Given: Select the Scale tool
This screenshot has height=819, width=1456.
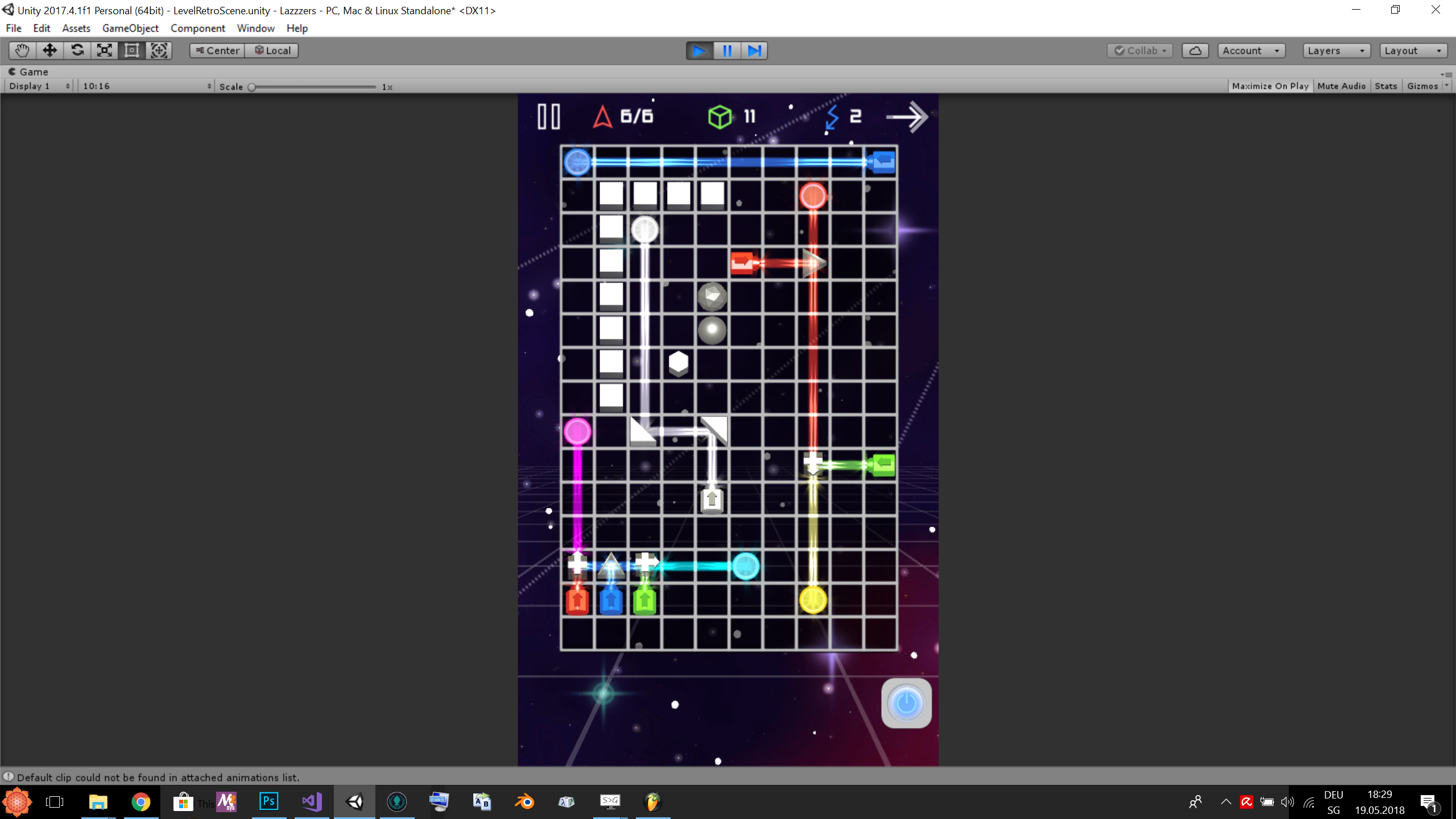Looking at the screenshot, I should pos(105,51).
